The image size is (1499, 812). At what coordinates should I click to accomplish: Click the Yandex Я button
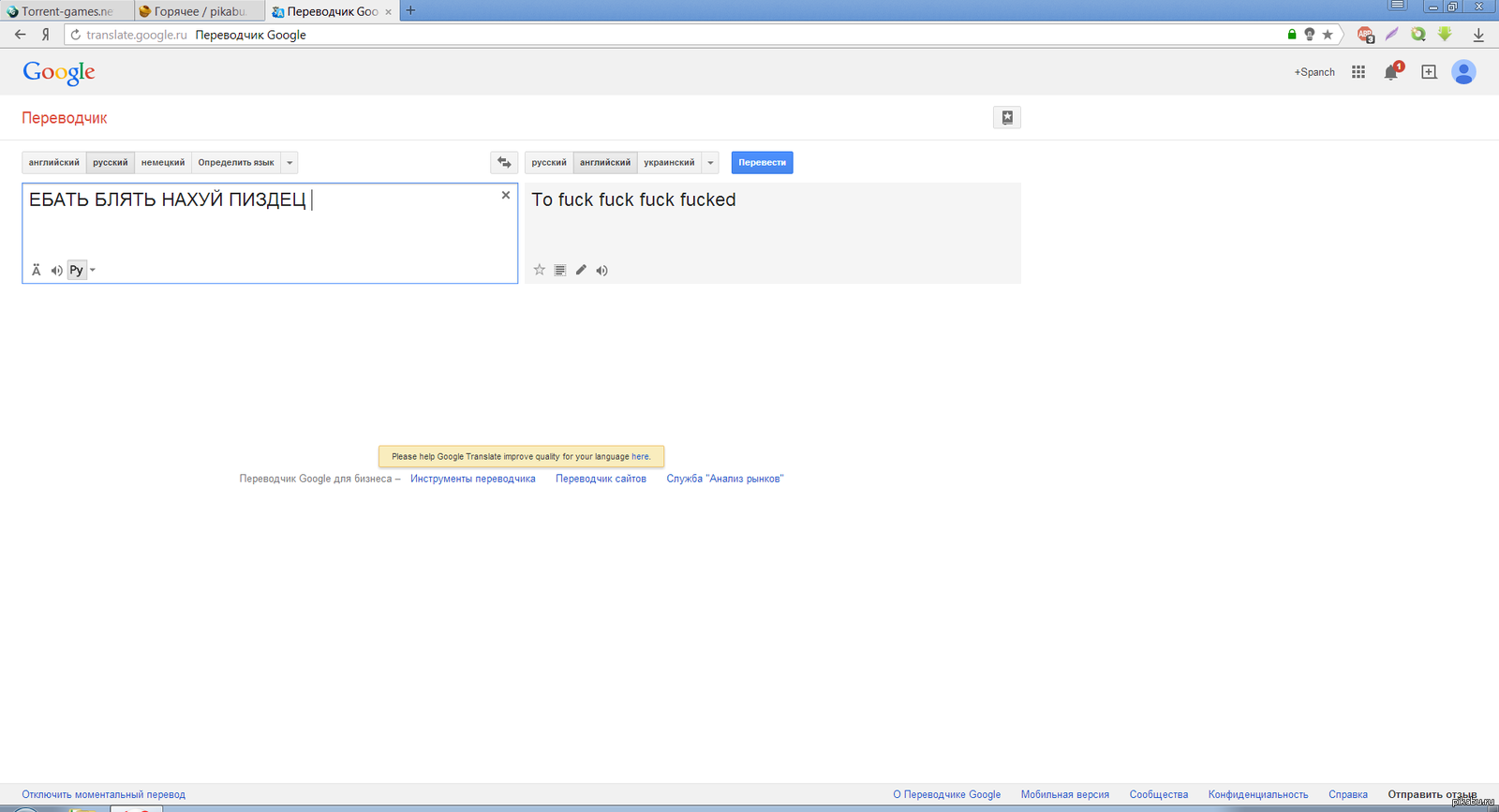[45, 35]
